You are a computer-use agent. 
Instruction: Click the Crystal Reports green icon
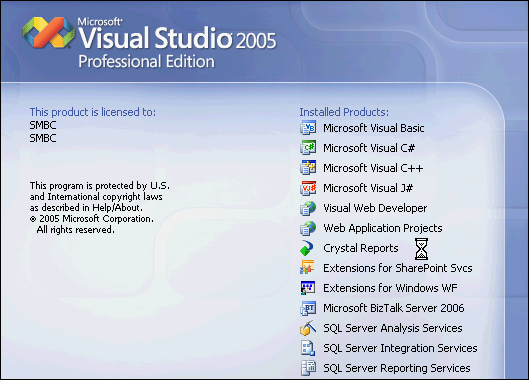(x=307, y=248)
